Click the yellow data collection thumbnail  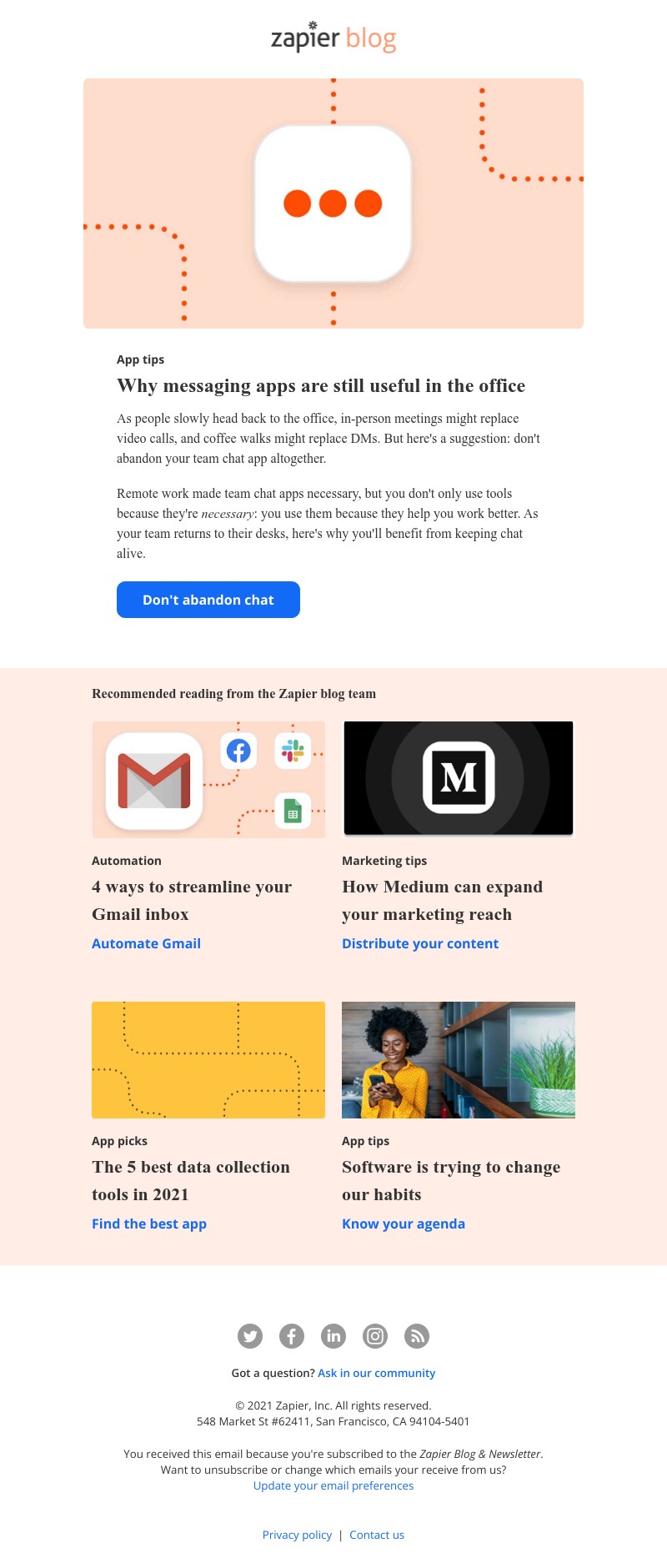208,1060
